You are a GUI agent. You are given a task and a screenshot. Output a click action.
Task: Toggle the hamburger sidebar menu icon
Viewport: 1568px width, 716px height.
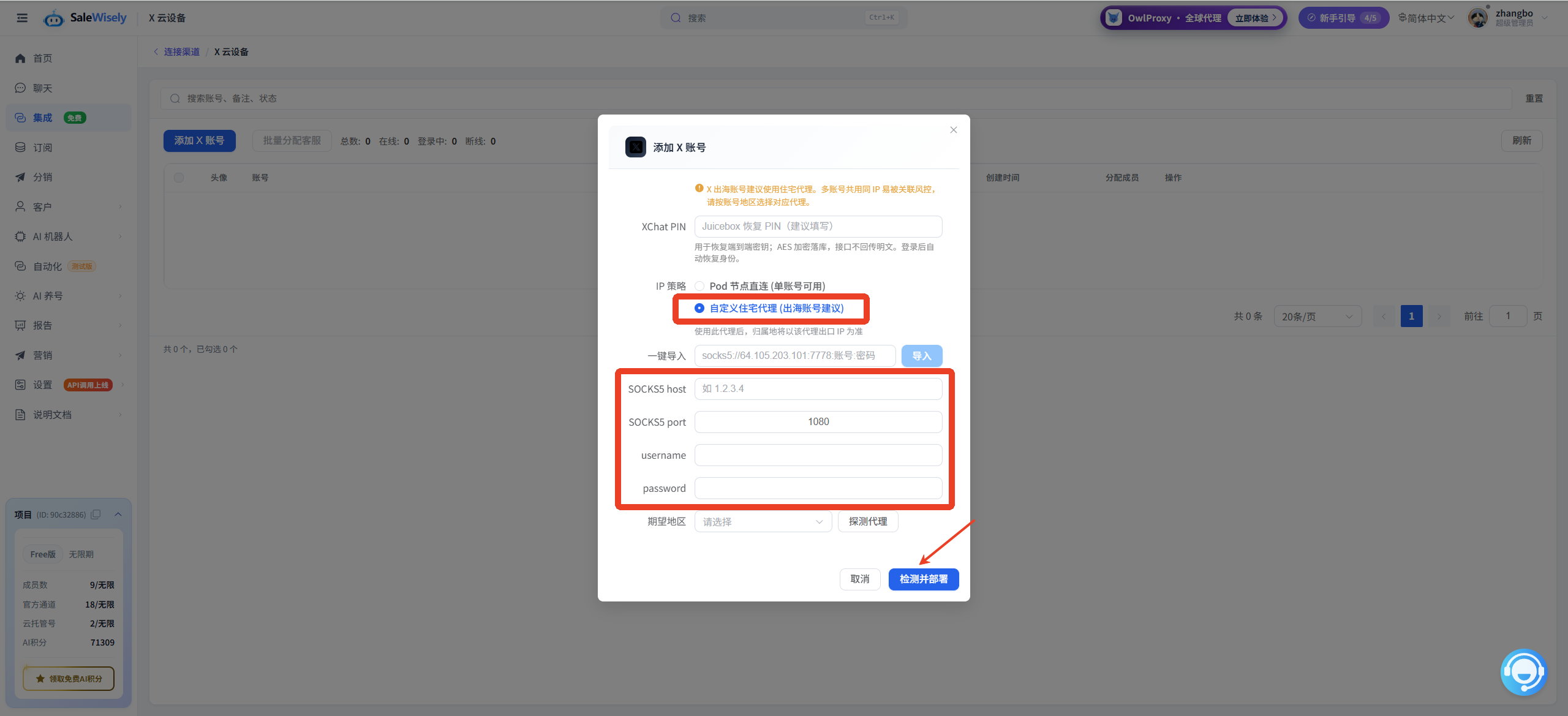pyautogui.click(x=22, y=18)
